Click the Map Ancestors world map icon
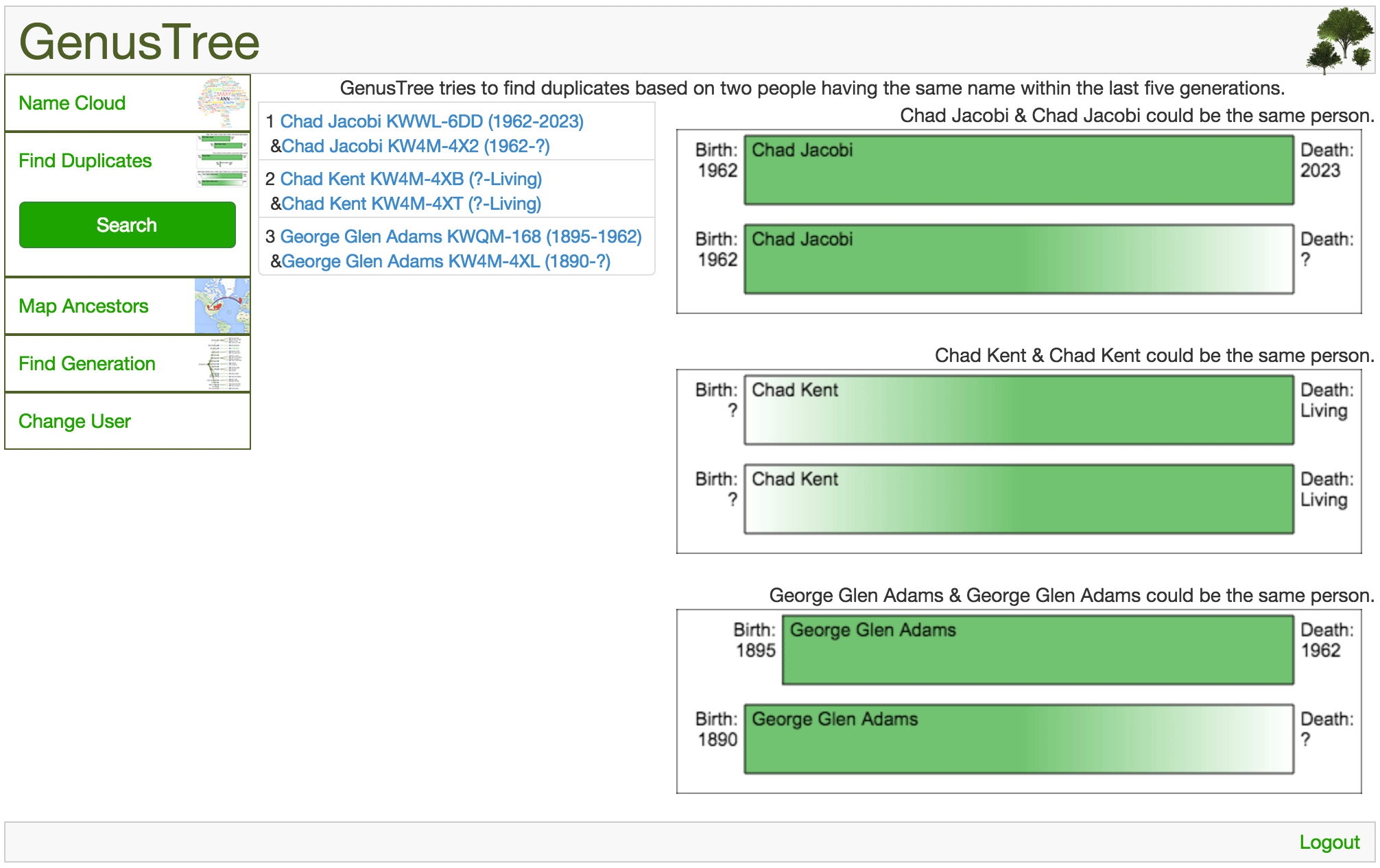The height and width of the screenshot is (868, 1380). [x=222, y=306]
